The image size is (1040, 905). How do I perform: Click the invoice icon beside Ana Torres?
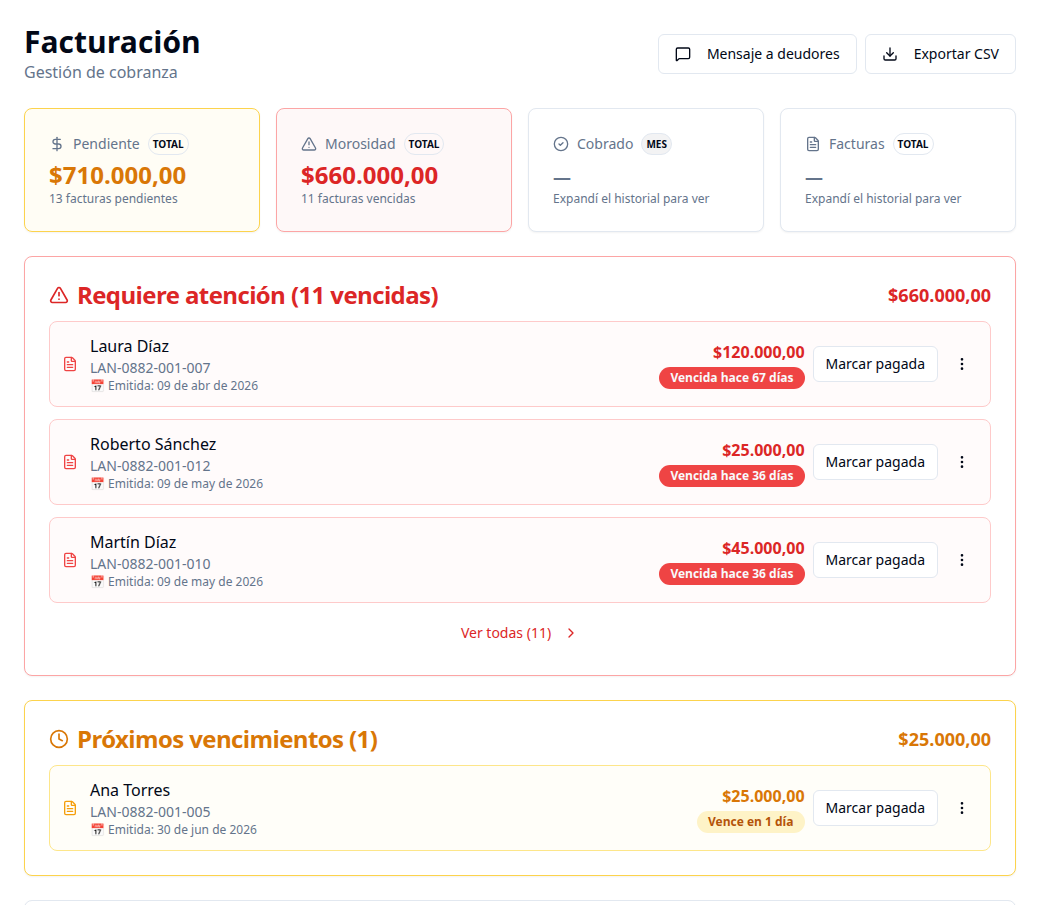70,808
